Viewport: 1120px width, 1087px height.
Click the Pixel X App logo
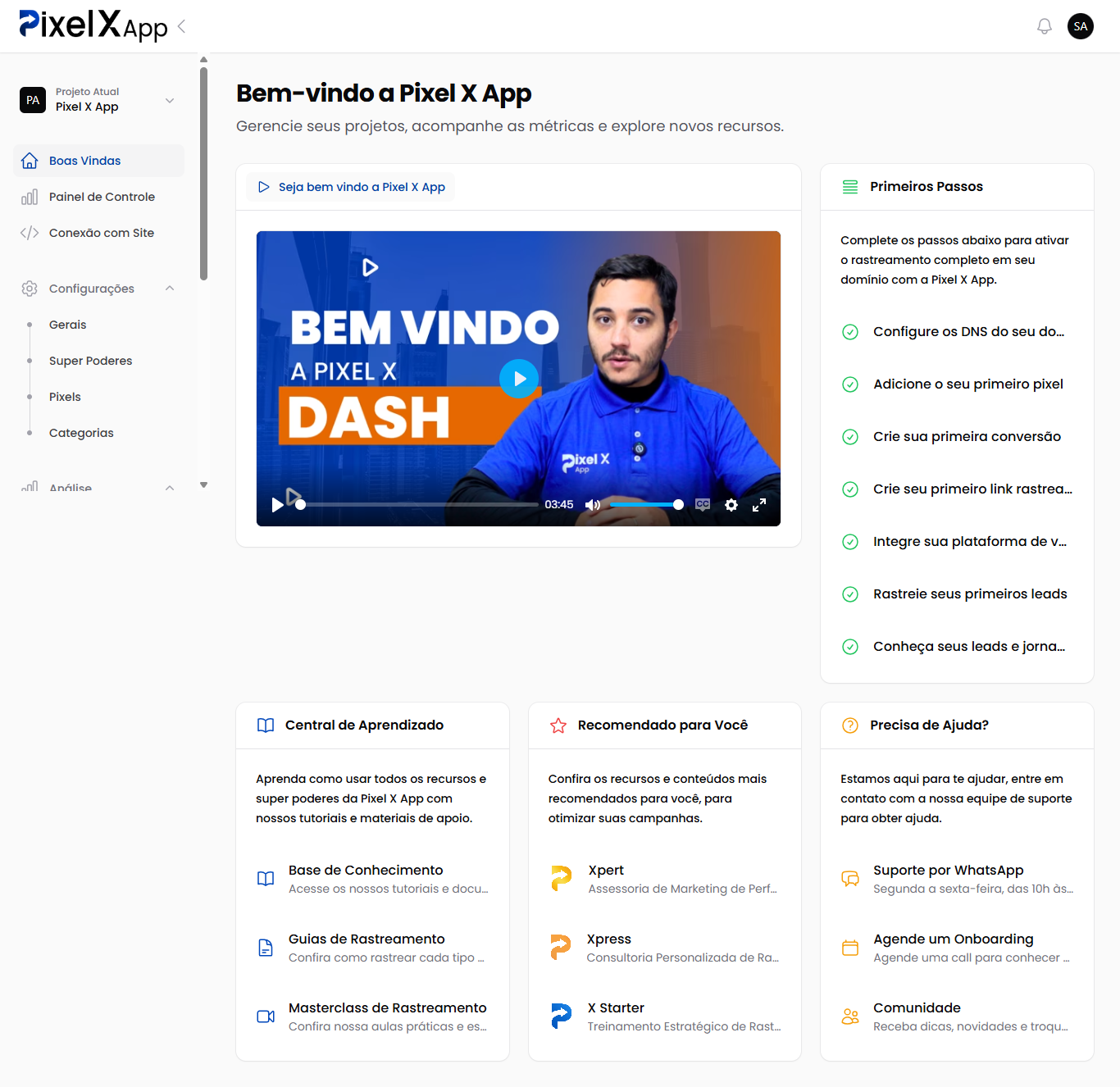pos(93,26)
